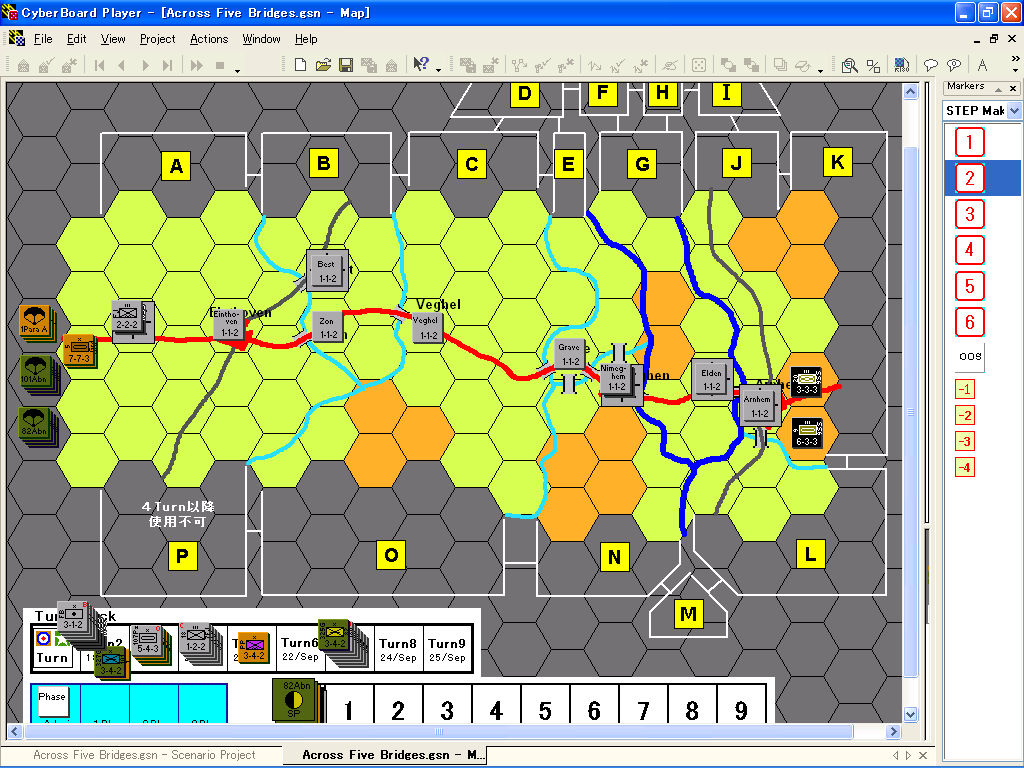This screenshot has height=768, width=1024.
Task: Open the View menu
Action: point(113,39)
